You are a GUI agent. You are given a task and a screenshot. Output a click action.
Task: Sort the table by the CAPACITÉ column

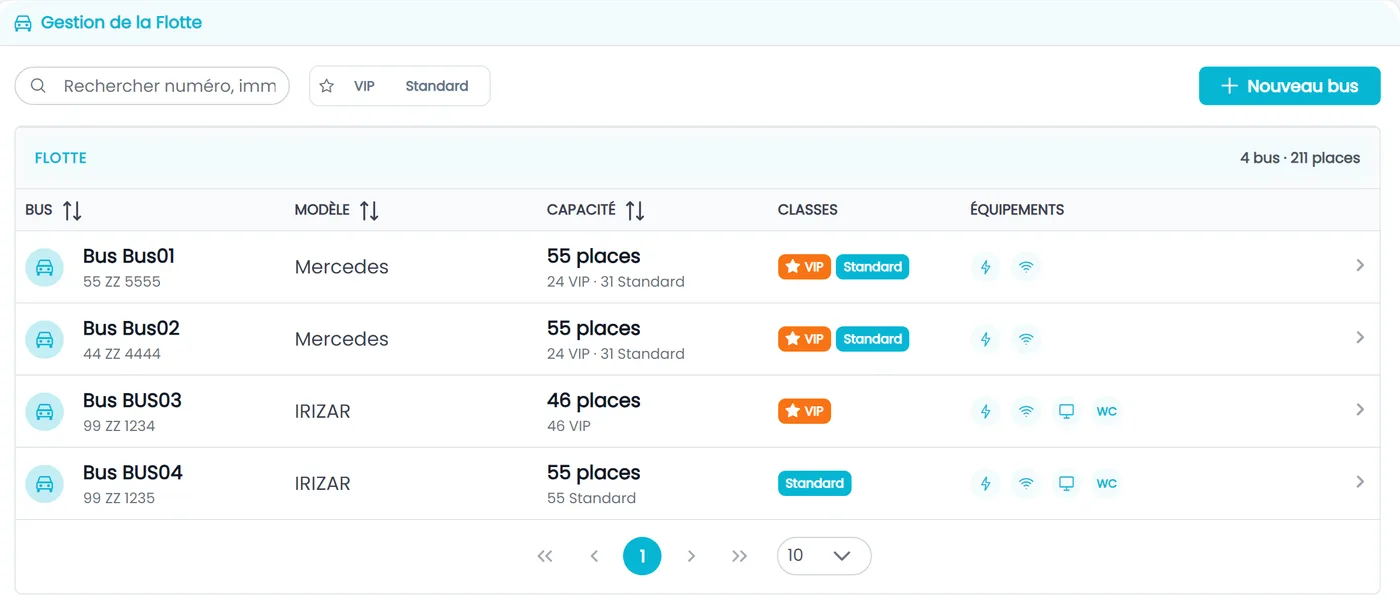coord(635,210)
